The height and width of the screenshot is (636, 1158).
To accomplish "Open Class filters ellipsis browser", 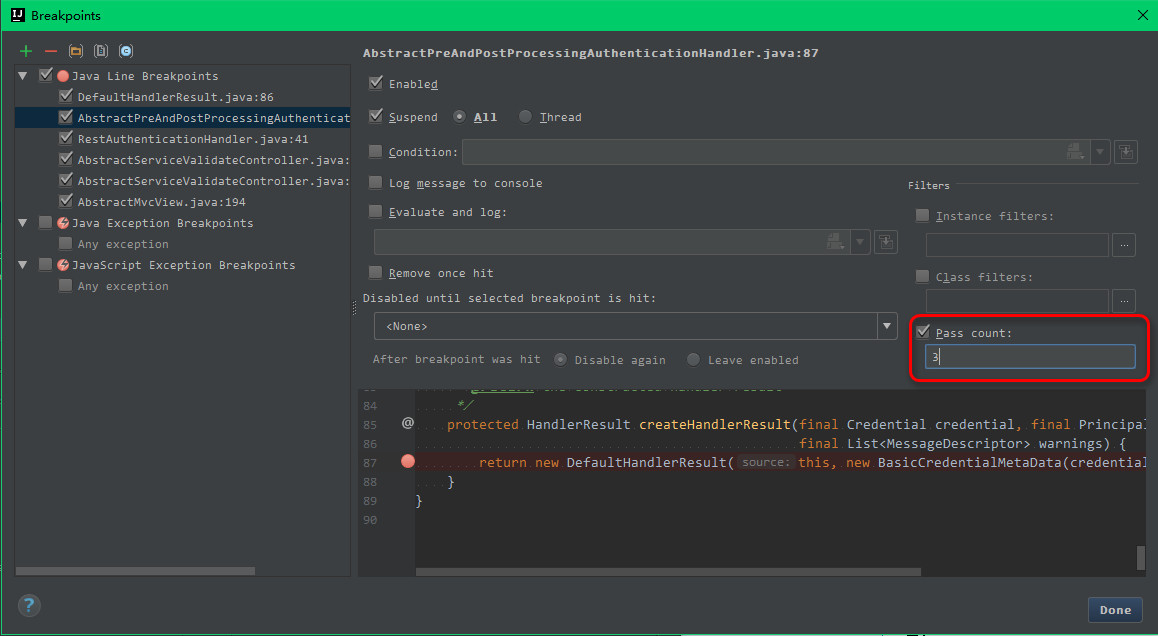I will pos(1124,300).
